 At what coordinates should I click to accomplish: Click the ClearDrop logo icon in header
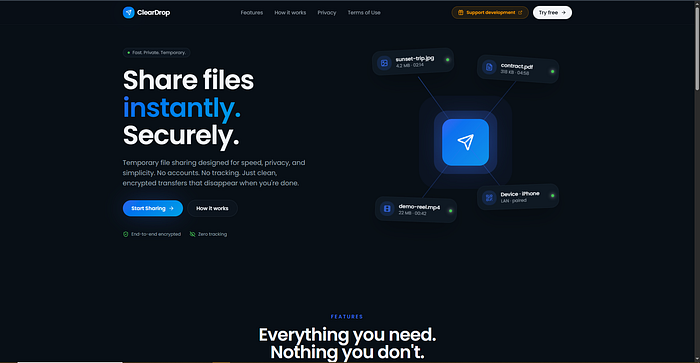coord(129,13)
